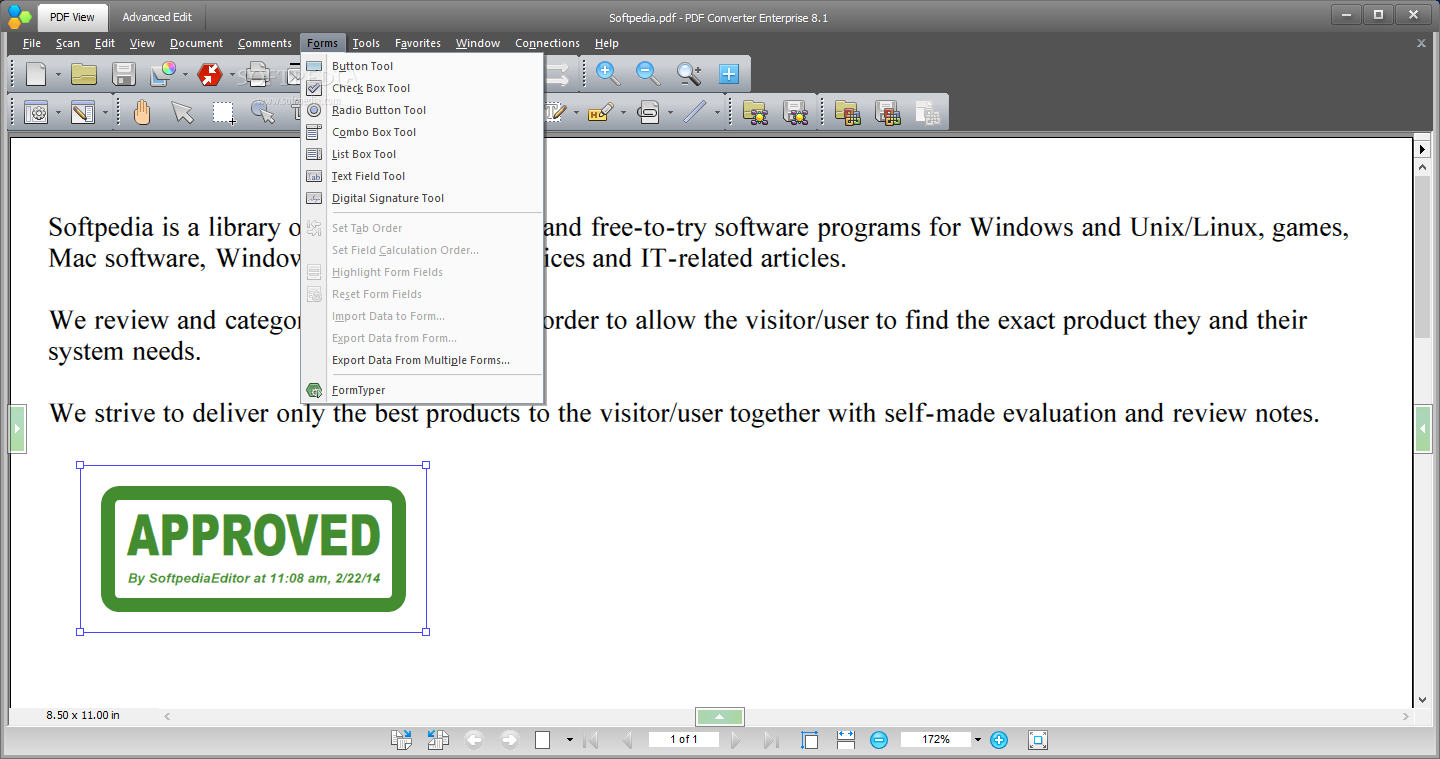This screenshot has width=1440, height=759.
Task: Open the paperclip tool dropdown arrow
Action: click(670, 113)
